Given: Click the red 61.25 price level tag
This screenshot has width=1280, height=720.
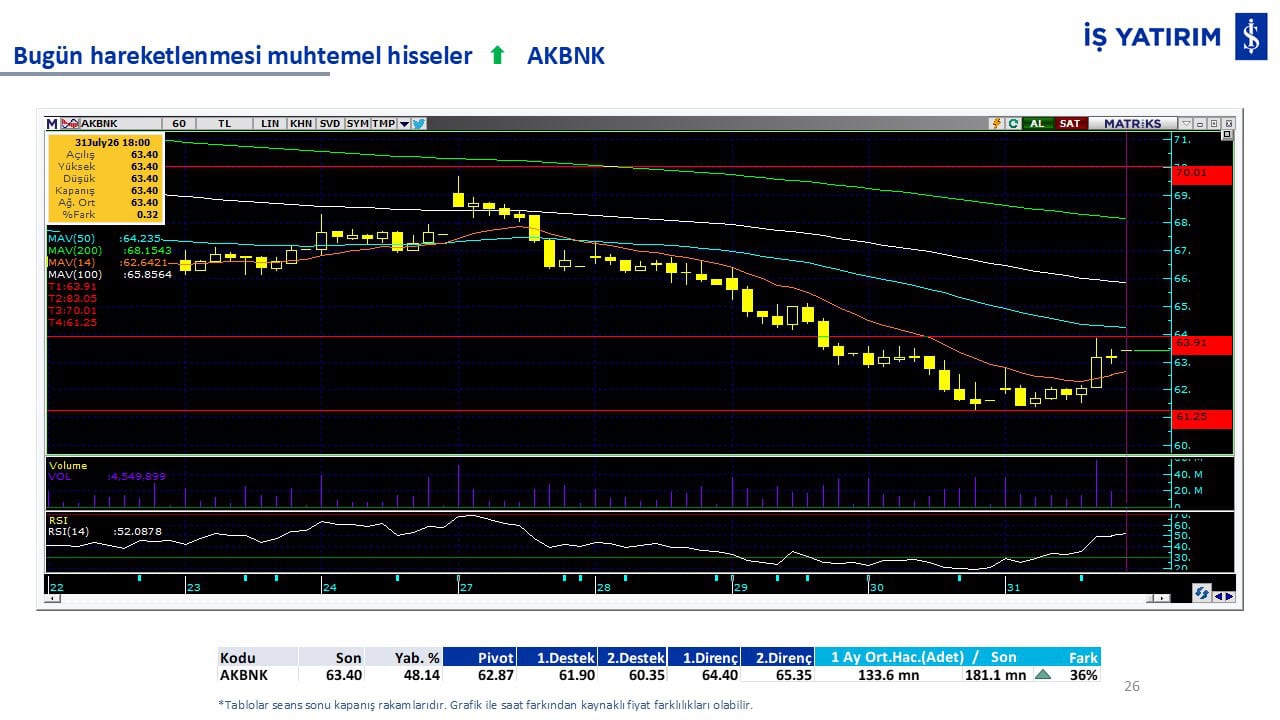Looking at the screenshot, I should pyautogui.click(x=1202, y=418).
